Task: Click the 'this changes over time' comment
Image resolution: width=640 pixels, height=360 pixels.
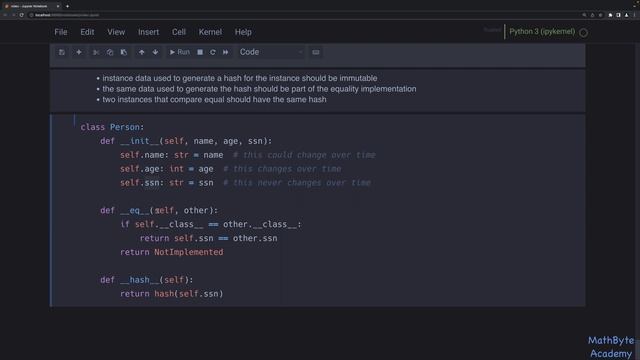Action: [282, 169]
